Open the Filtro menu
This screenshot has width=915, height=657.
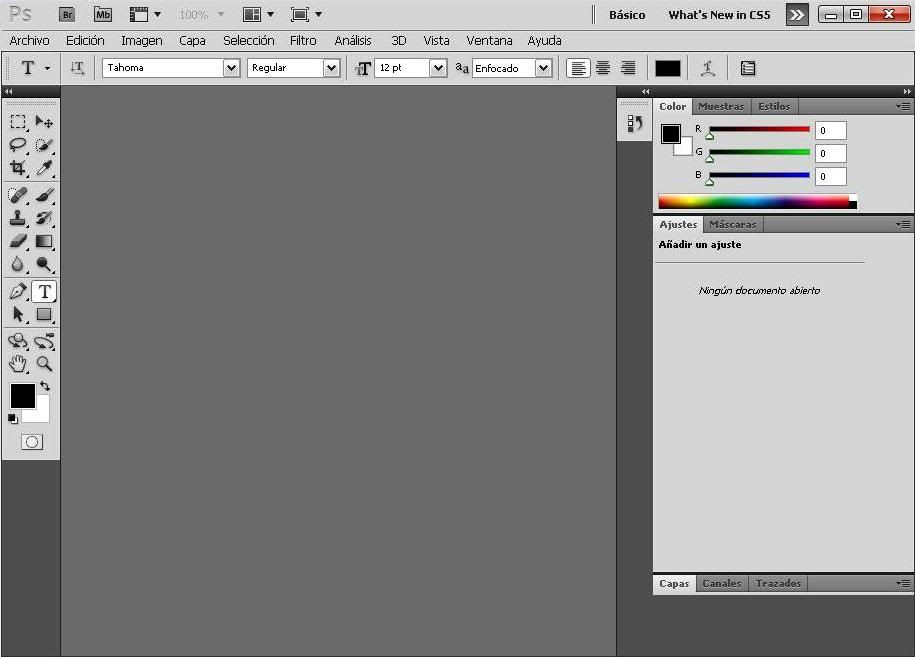click(303, 41)
